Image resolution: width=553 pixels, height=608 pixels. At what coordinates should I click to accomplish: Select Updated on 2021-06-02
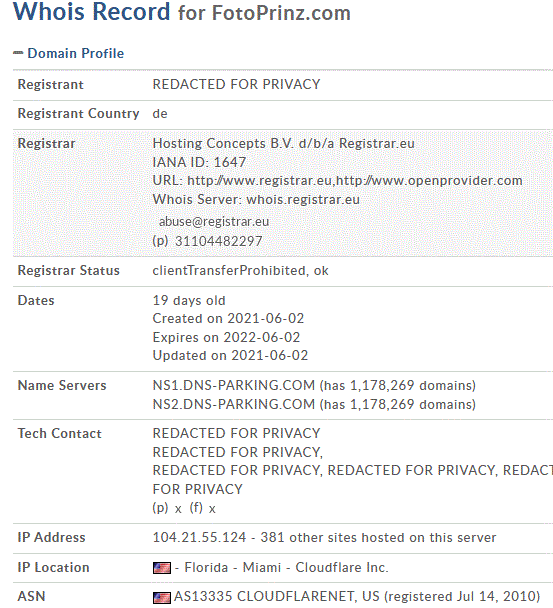tap(230, 356)
